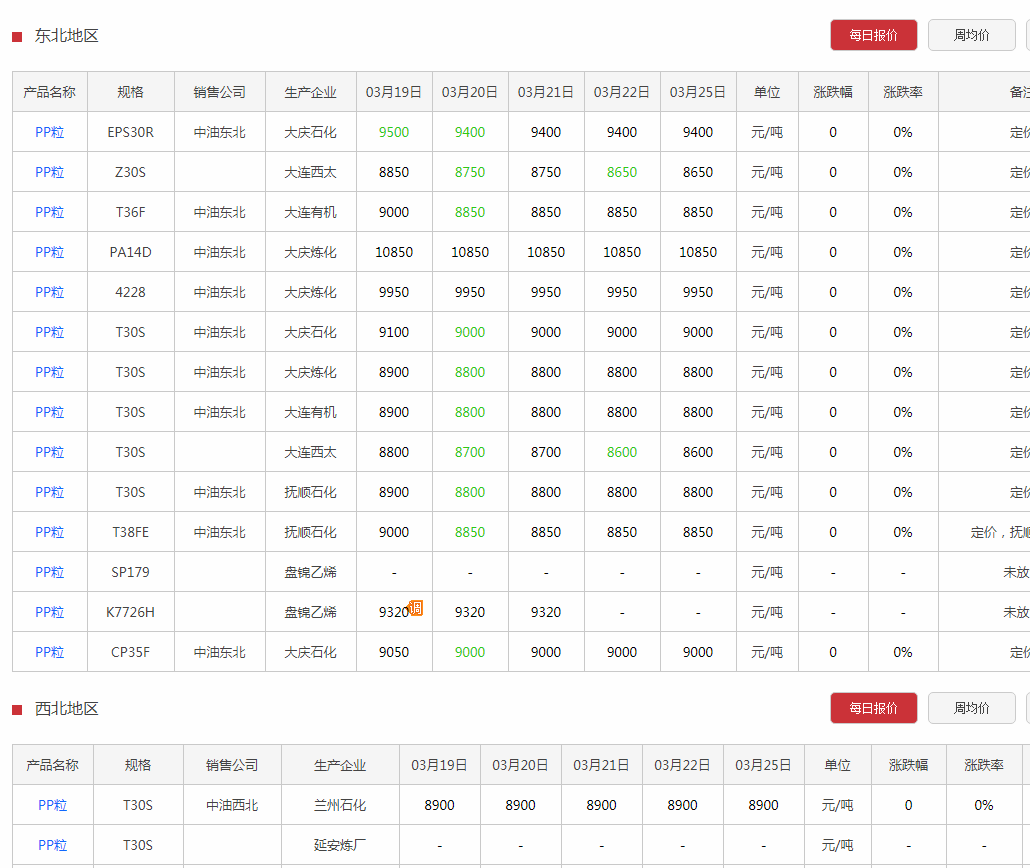Open PP粒 link in Z30S 大连西太 row
The height and width of the screenshot is (868, 1030).
click(x=50, y=172)
